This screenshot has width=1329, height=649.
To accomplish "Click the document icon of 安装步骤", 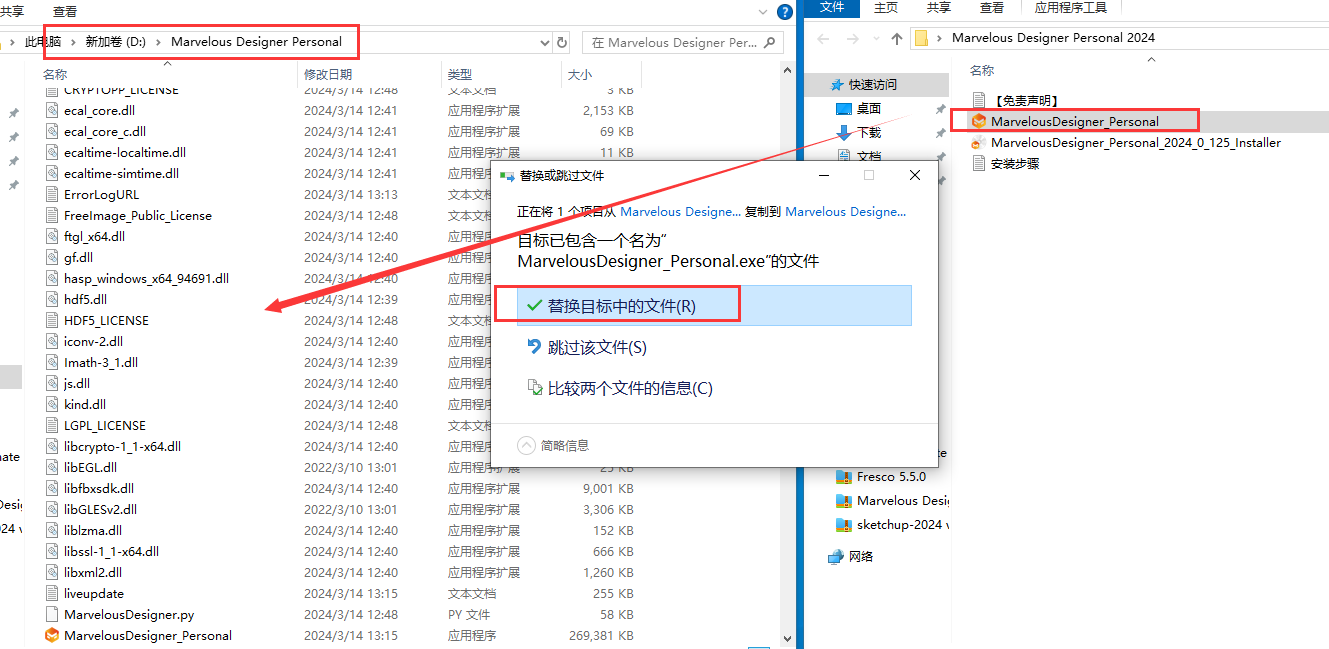I will [979, 163].
